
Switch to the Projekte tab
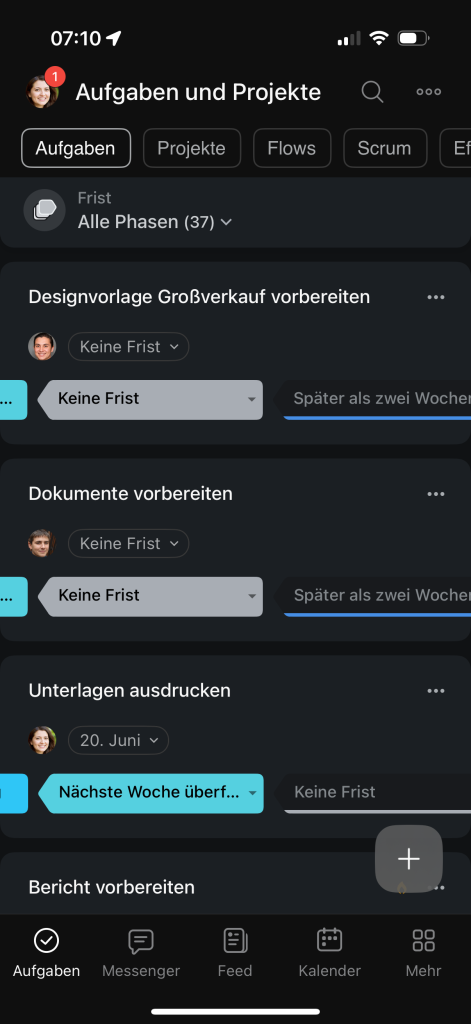(x=191, y=148)
